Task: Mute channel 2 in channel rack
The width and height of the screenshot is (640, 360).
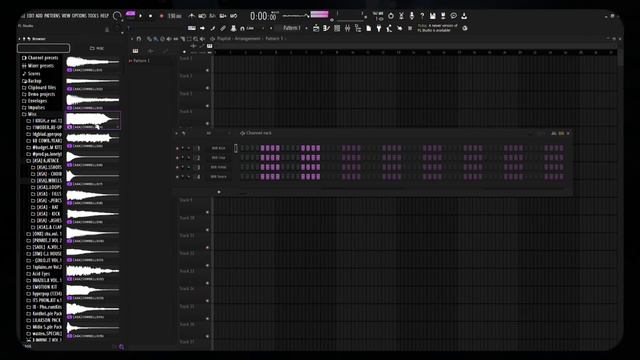Action: tap(177, 158)
